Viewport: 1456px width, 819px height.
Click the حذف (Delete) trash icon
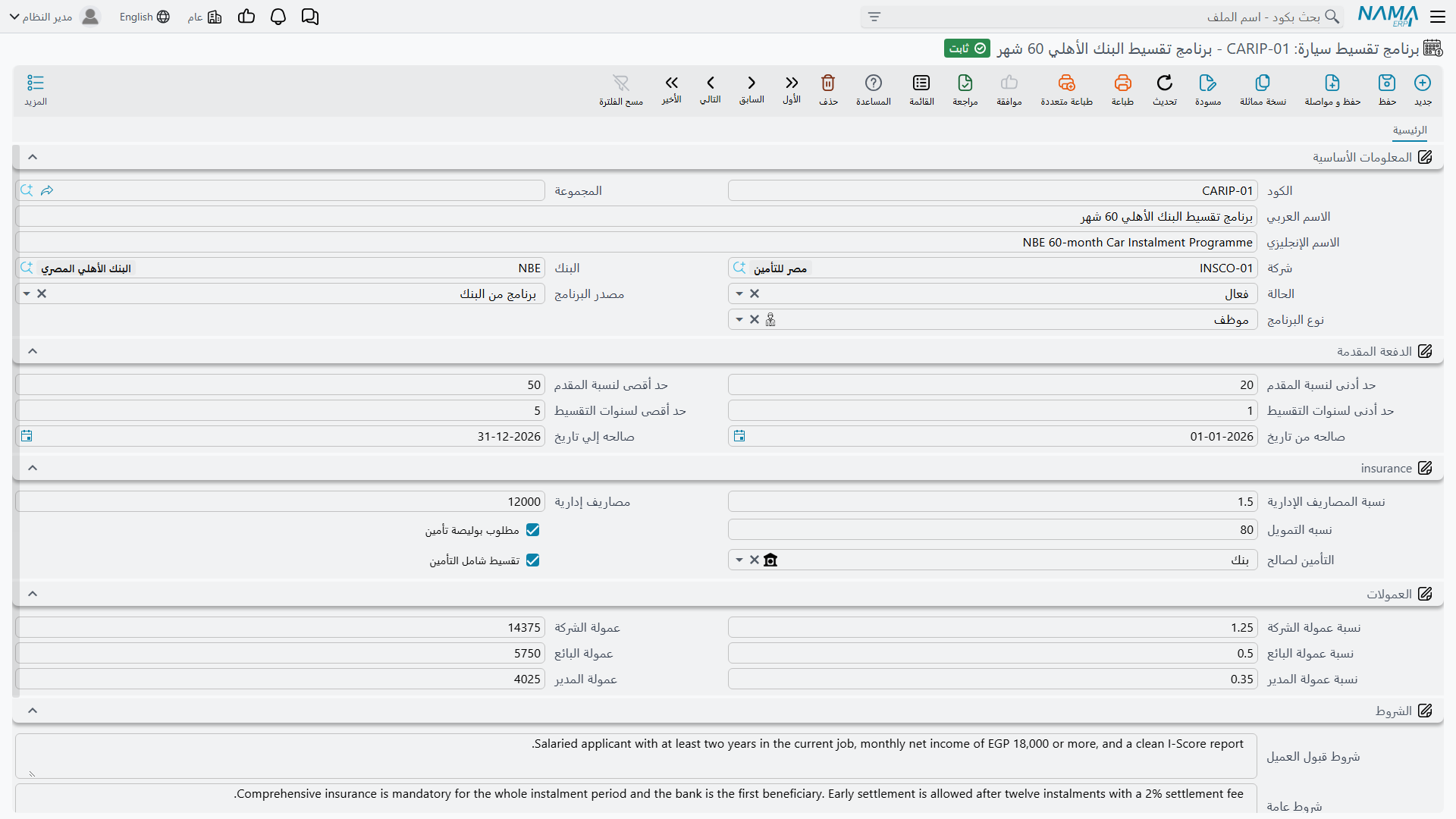(x=828, y=83)
